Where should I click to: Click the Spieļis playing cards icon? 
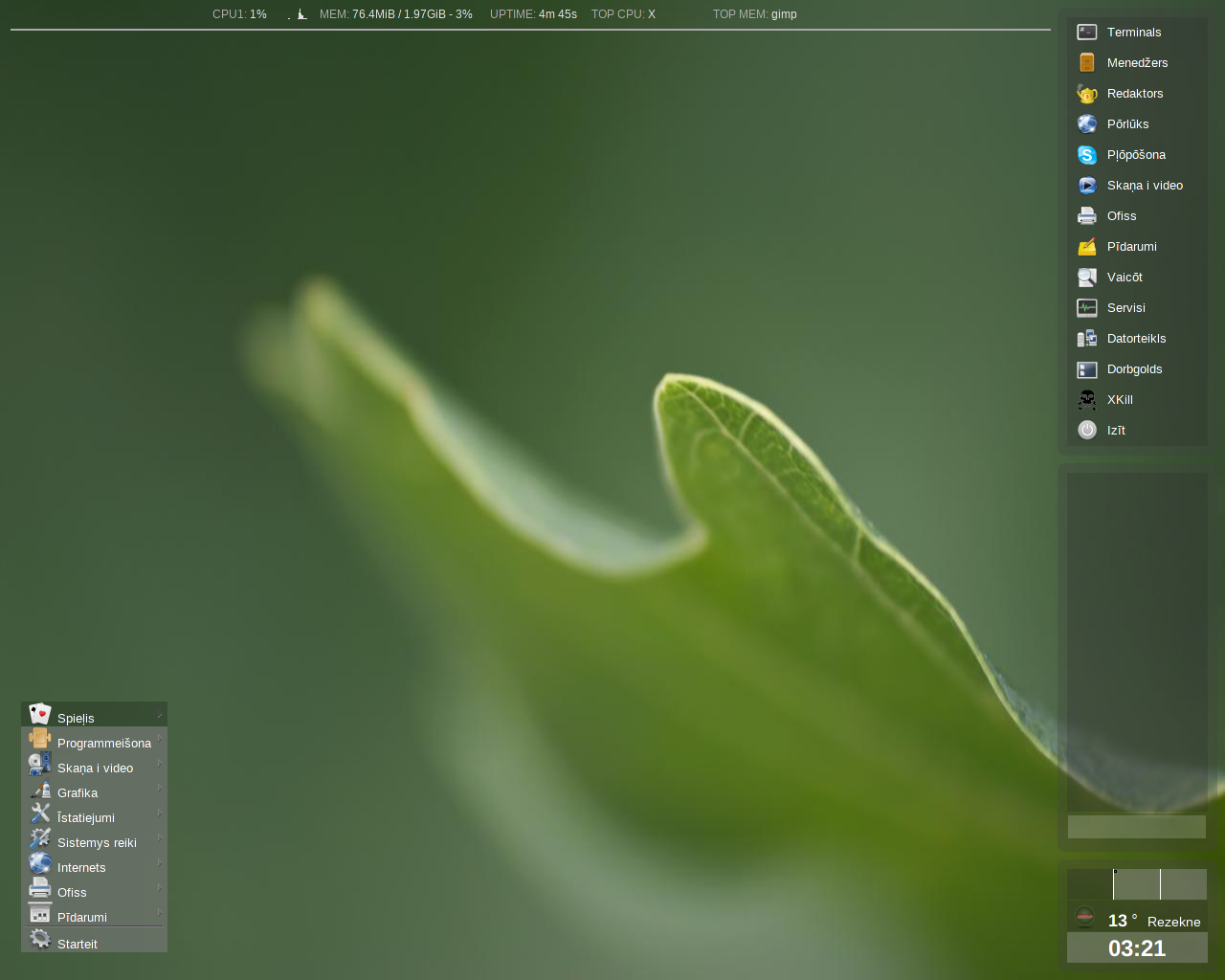pos(40,714)
